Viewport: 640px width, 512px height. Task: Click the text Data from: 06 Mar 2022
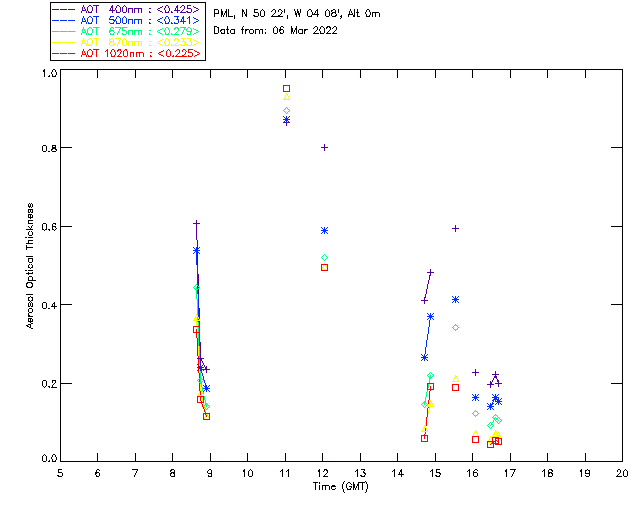(276, 30)
